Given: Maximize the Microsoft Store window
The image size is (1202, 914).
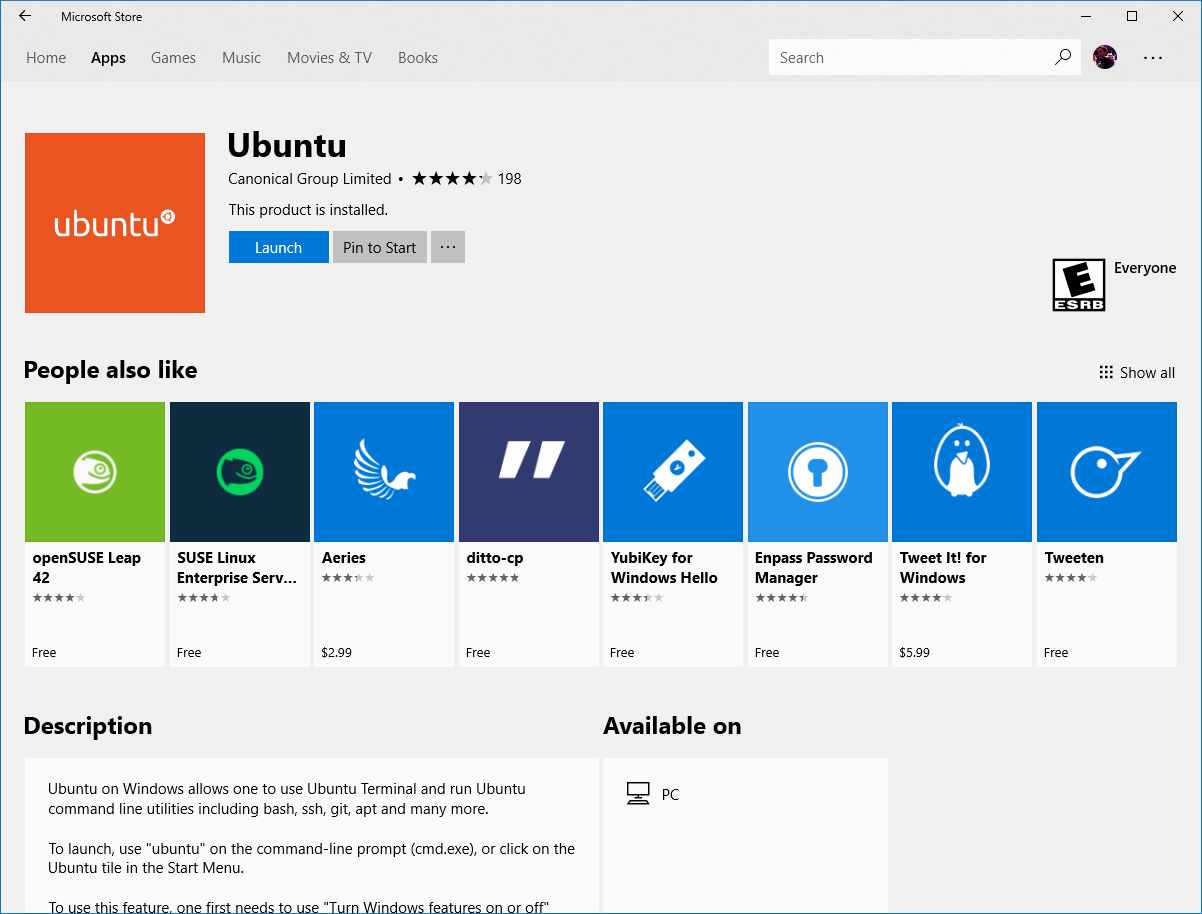Looking at the screenshot, I should pos(1132,16).
